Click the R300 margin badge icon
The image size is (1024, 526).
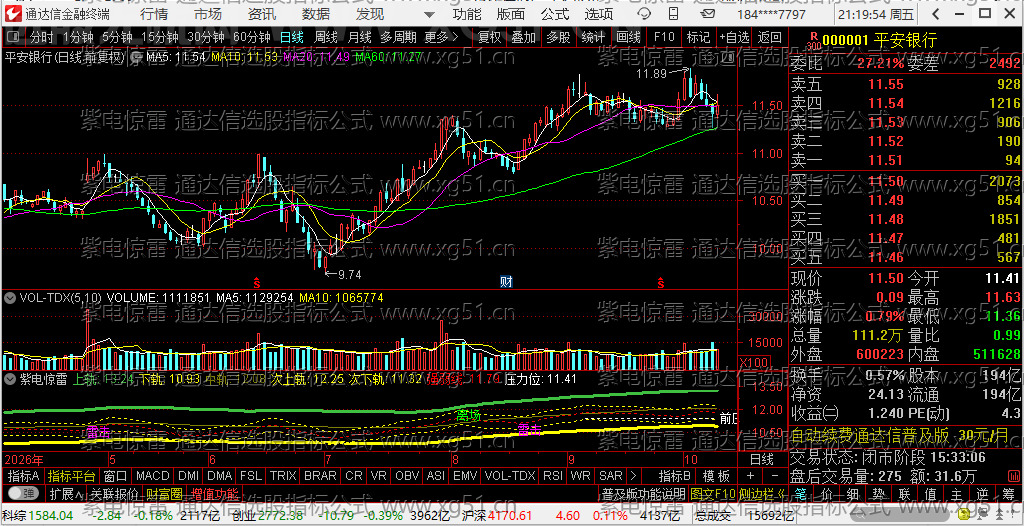pos(813,41)
